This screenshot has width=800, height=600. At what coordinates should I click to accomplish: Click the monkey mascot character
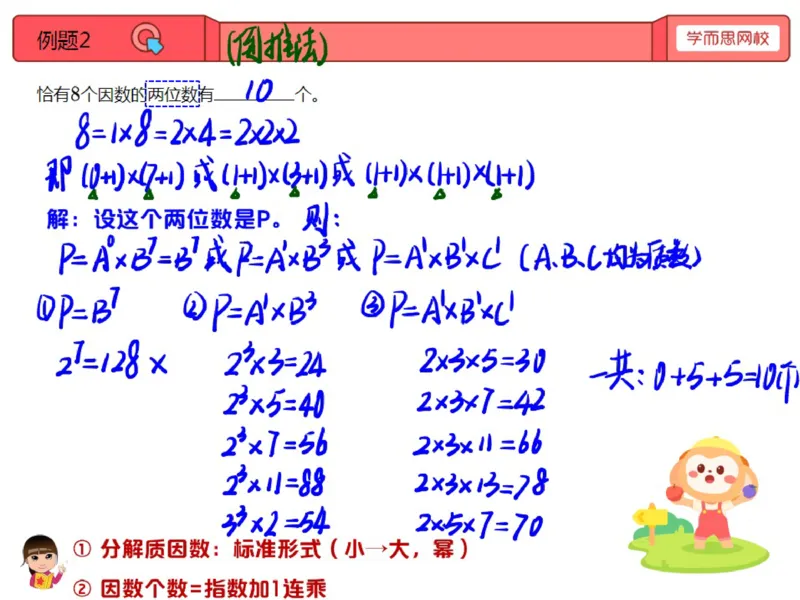(x=713, y=494)
